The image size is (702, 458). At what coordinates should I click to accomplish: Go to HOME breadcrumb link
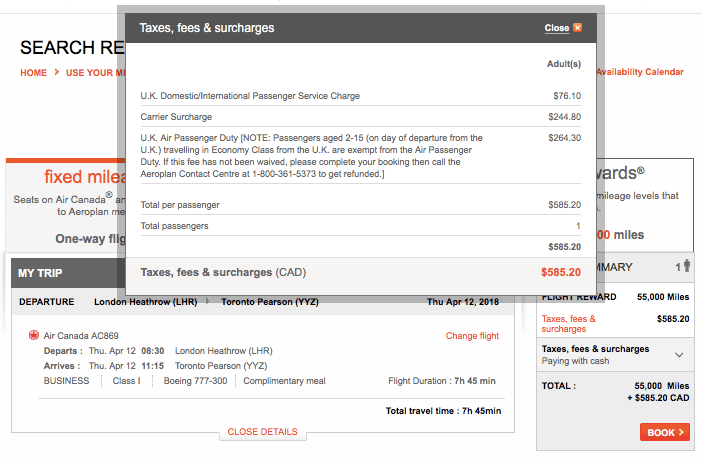coord(34,73)
